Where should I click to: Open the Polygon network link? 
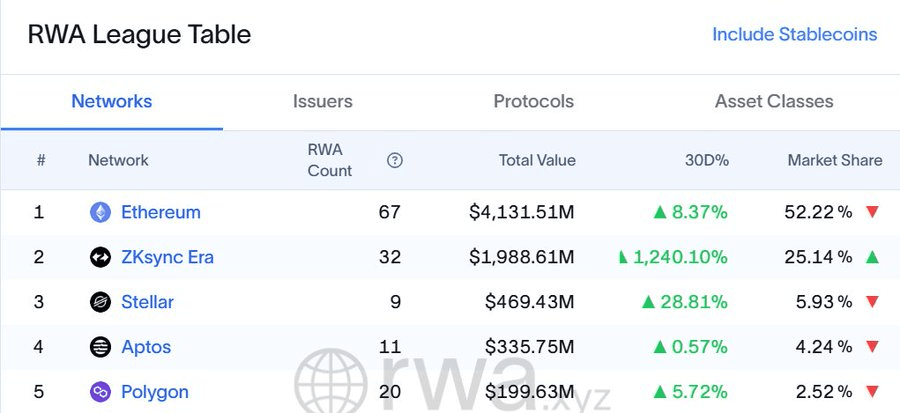[x=155, y=392]
